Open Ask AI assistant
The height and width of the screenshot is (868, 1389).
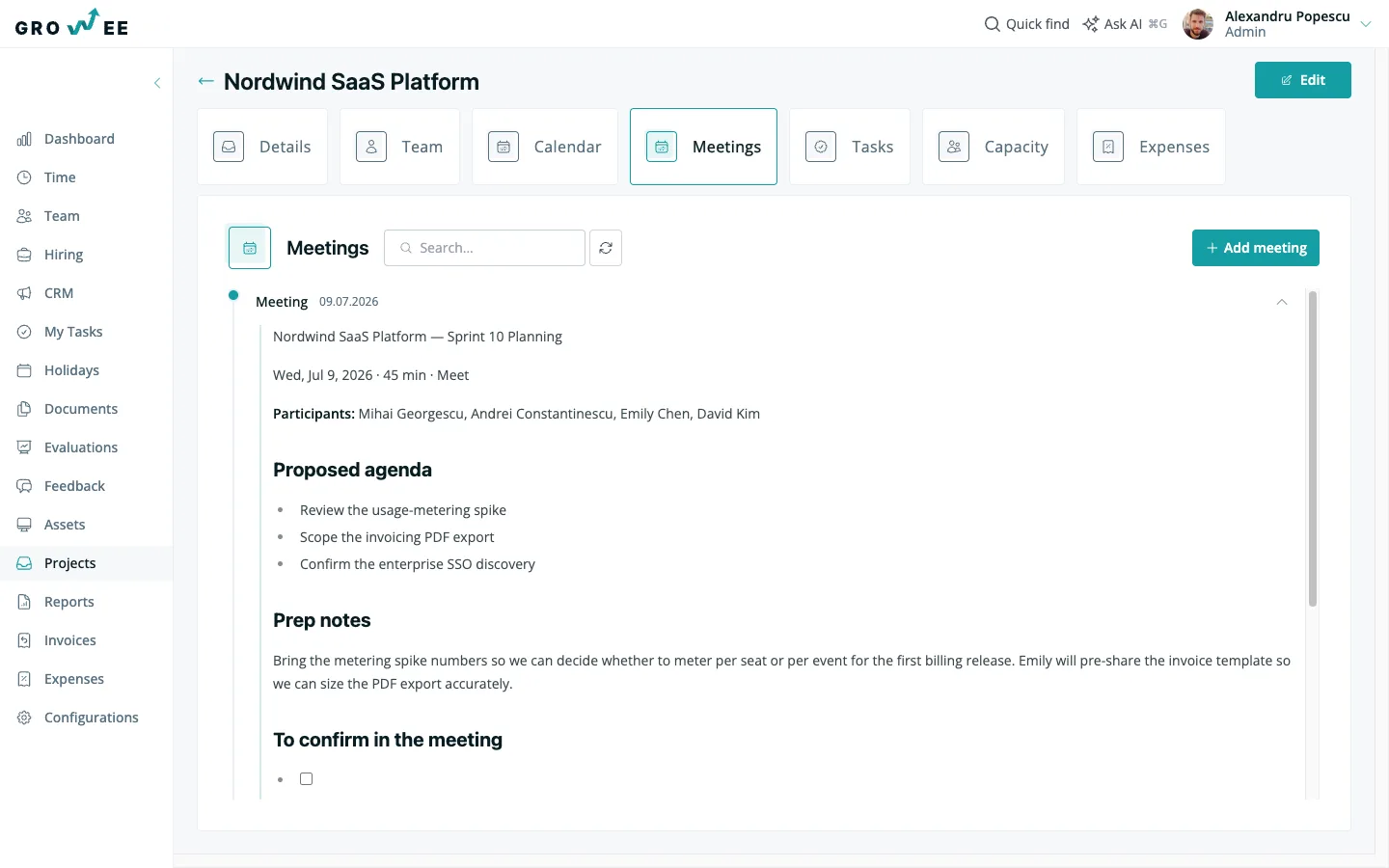1125,24
